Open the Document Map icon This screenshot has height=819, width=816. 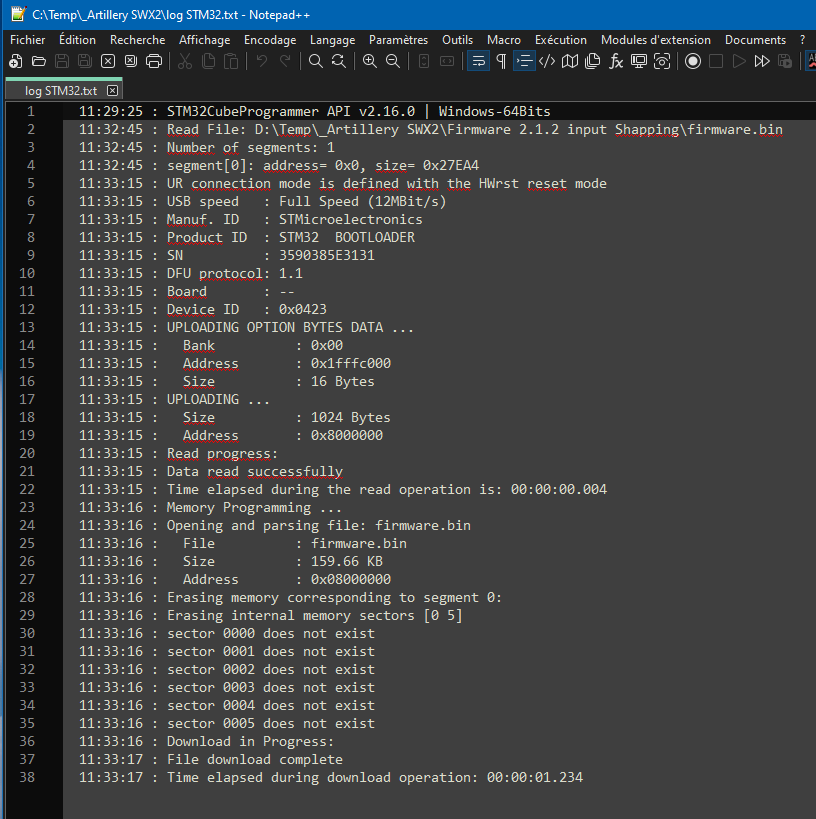pyautogui.click(x=570, y=61)
